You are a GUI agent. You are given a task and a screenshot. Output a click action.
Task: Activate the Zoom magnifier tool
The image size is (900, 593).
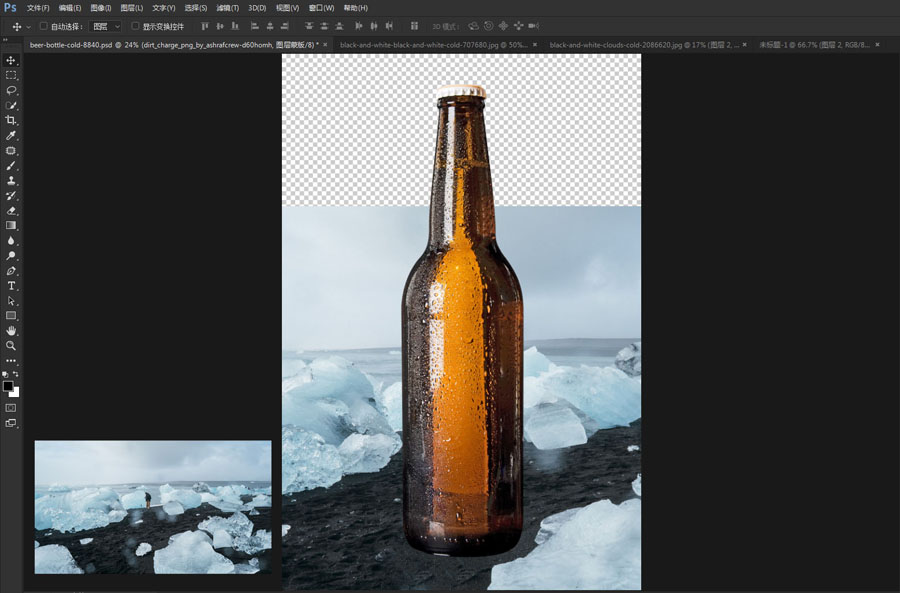(x=12, y=345)
